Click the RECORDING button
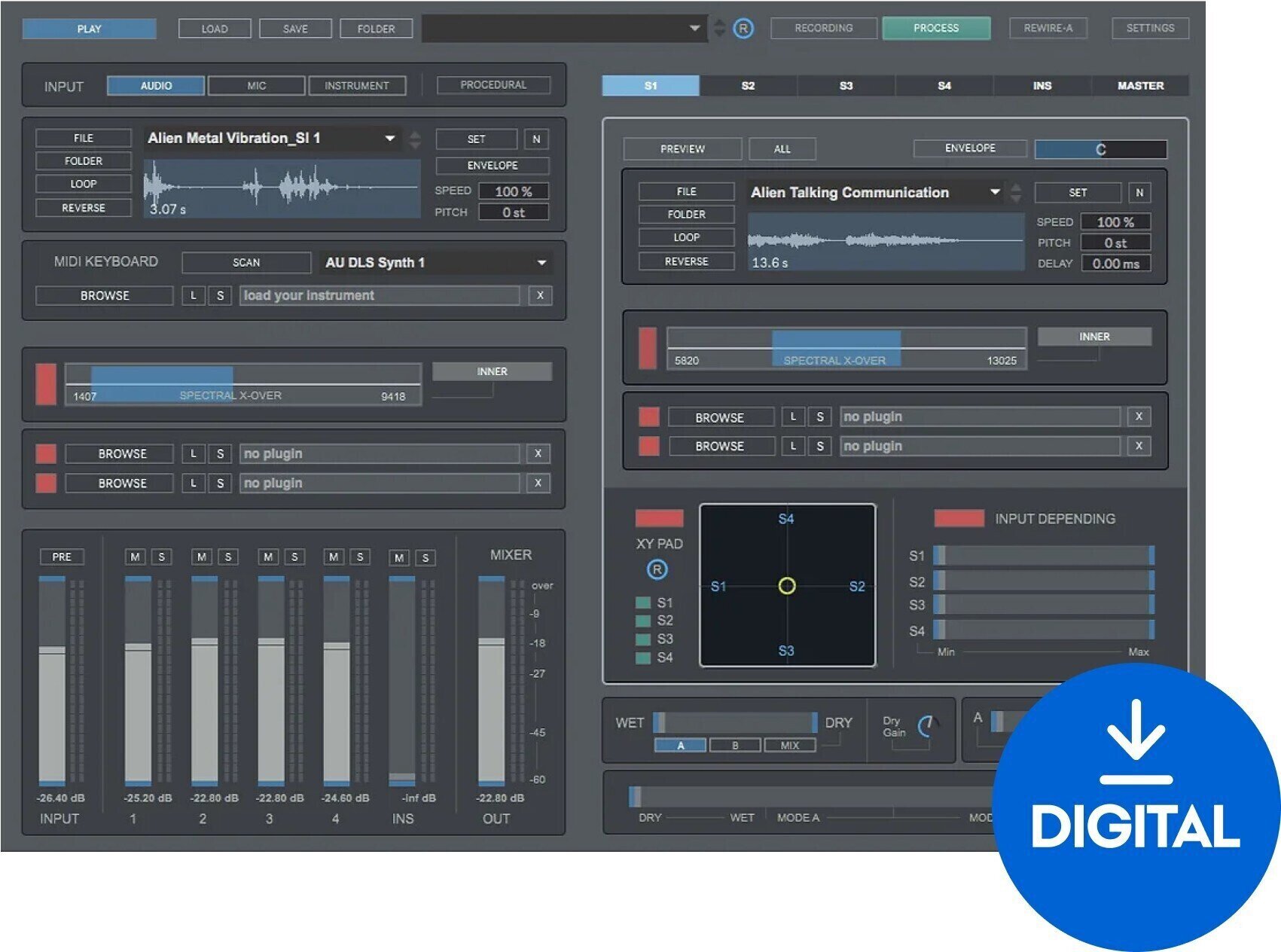This screenshot has height=952, width=1281. pyautogui.click(x=824, y=29)
